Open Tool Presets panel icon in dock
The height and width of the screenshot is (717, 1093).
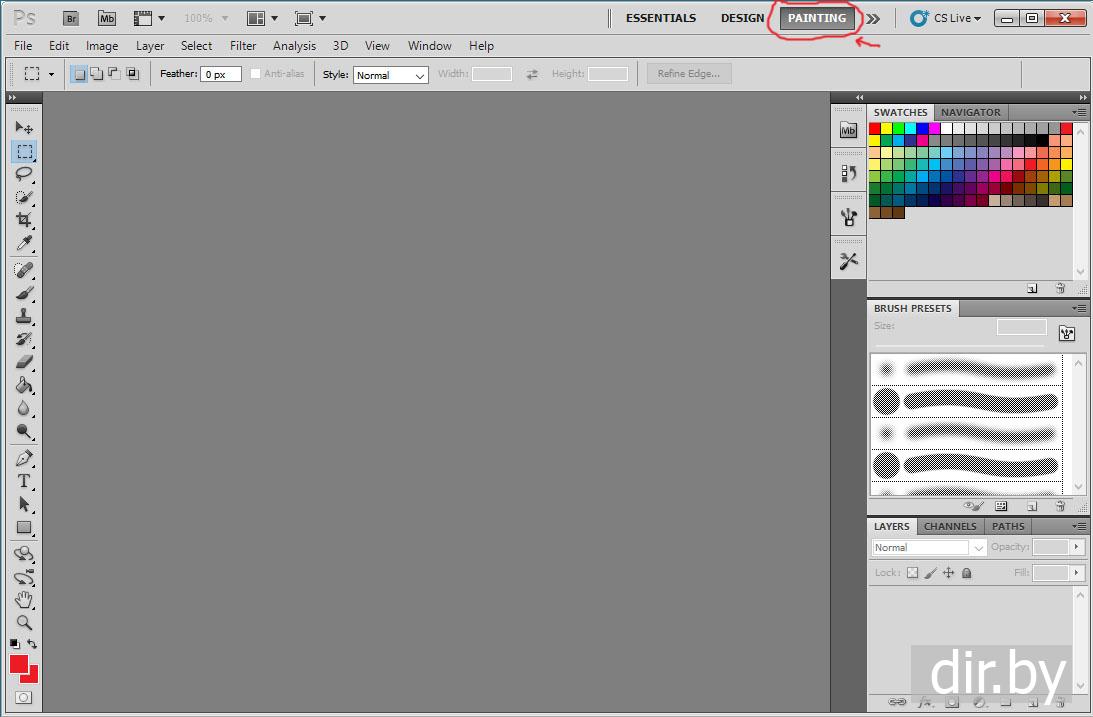(848, 261)
